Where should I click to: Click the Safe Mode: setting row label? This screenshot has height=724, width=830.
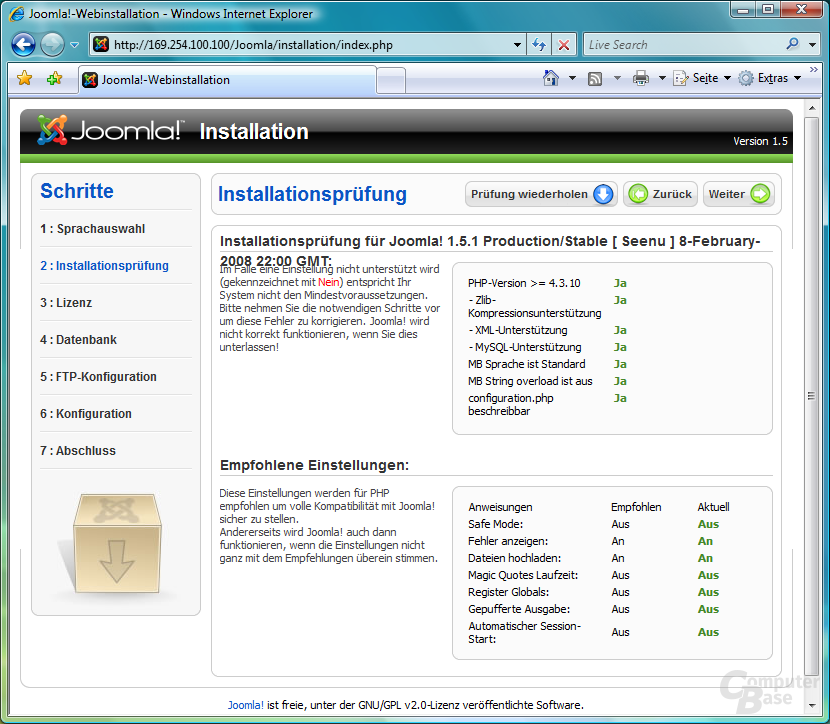(495, 524)
